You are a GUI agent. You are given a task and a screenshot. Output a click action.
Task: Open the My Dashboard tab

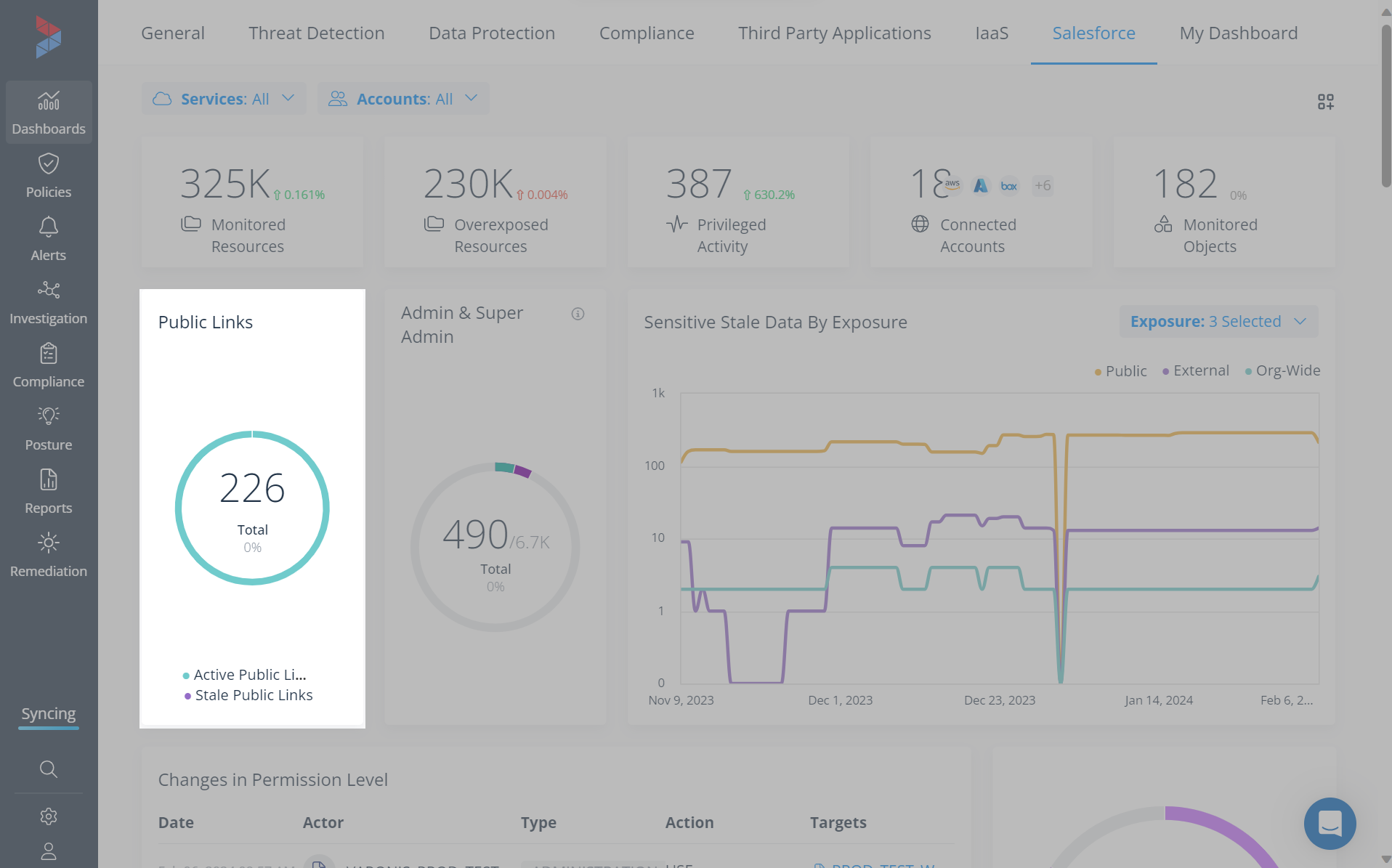click(x=1239, y=33)
